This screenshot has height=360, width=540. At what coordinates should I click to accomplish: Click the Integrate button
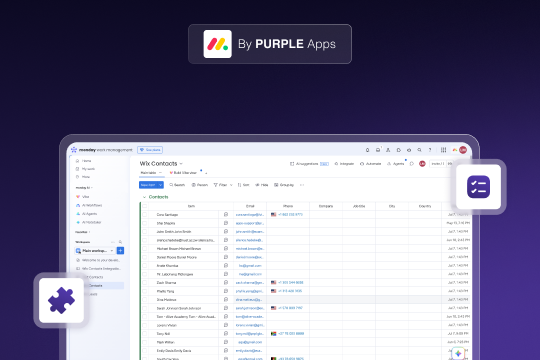[344, 164]
